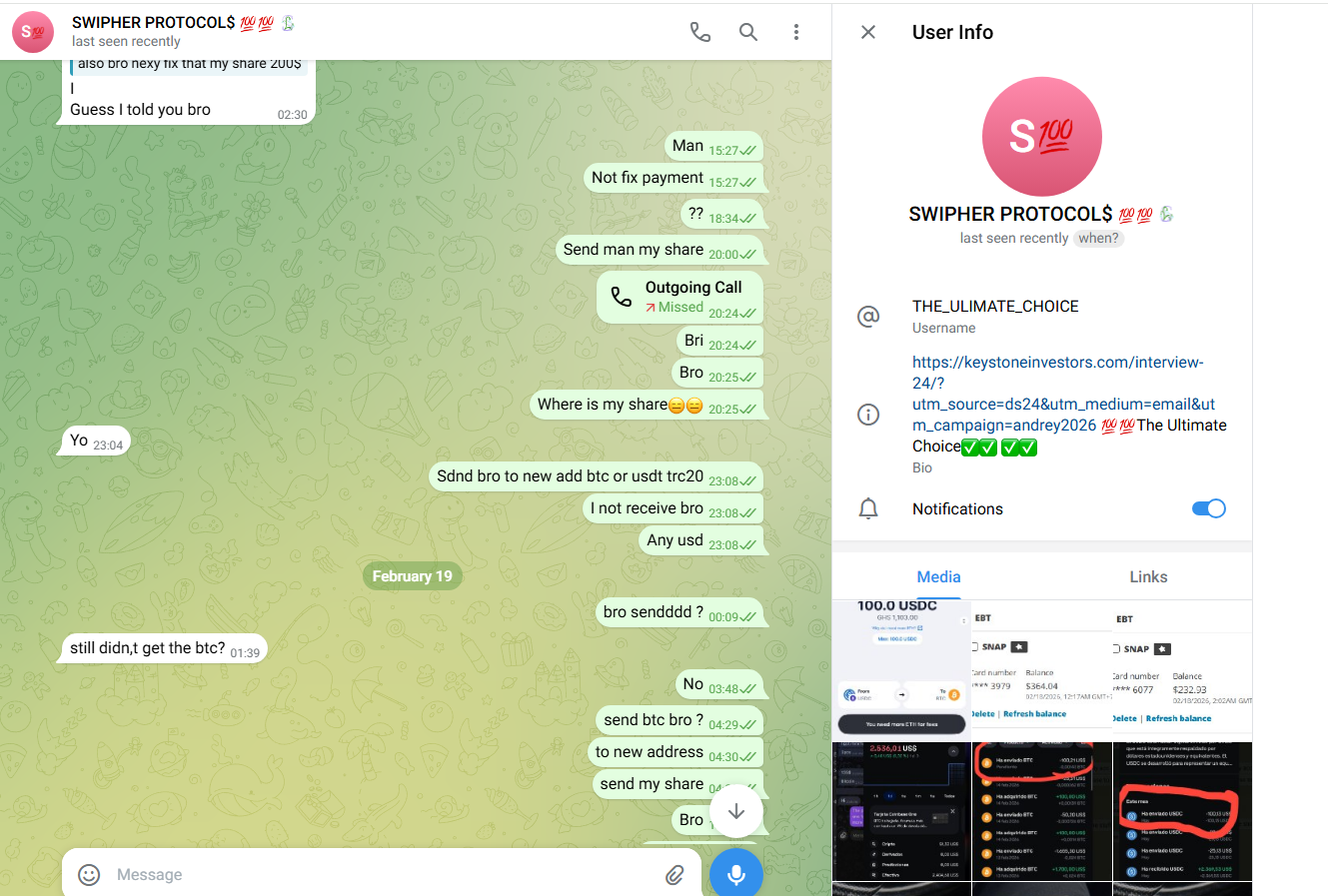Viewport: 1328px width, 896px height.
Task: Click the Outgoing Call missed message
Action: (680, 297)
